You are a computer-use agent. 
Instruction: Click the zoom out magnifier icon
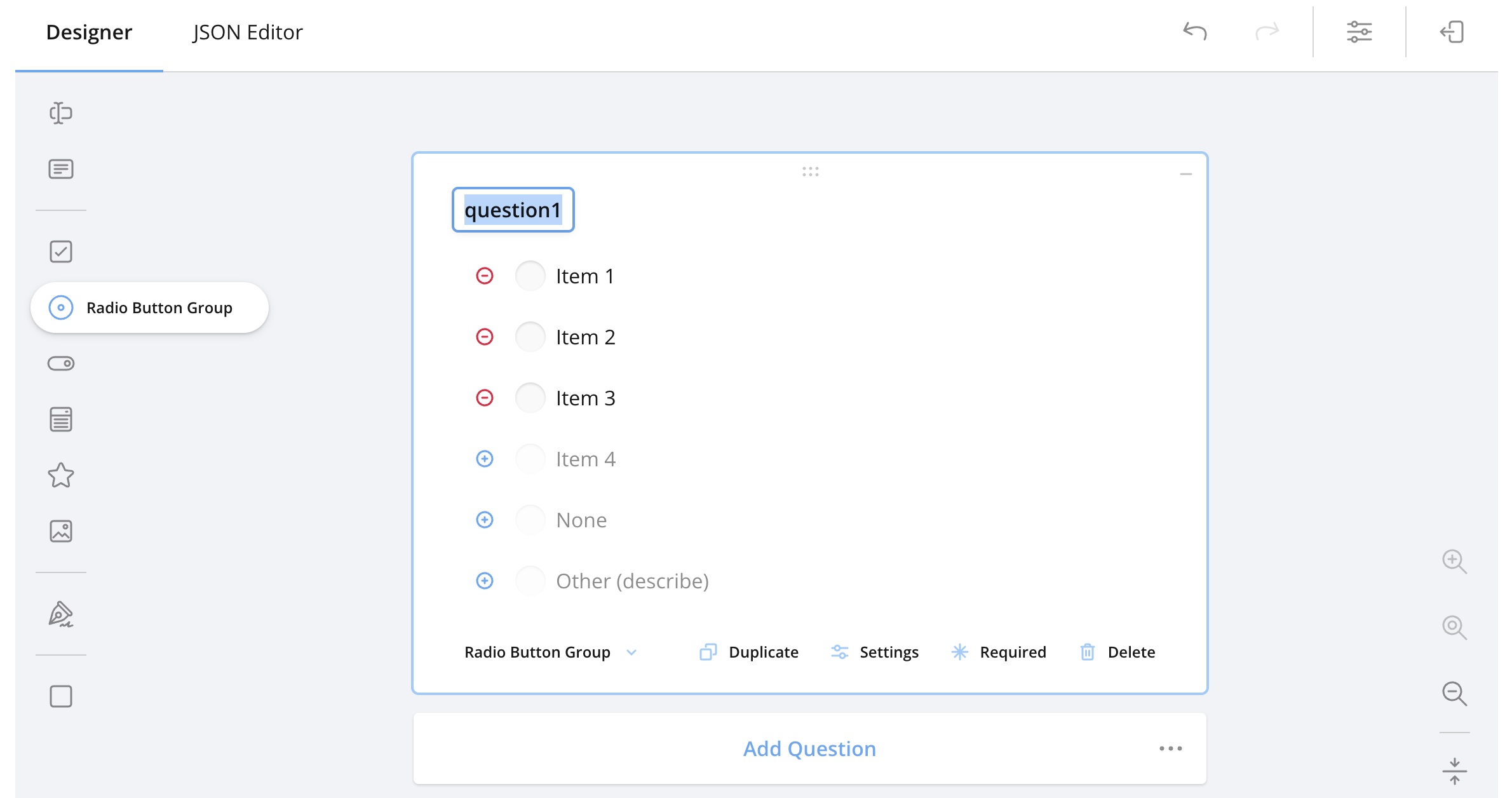1454,693
